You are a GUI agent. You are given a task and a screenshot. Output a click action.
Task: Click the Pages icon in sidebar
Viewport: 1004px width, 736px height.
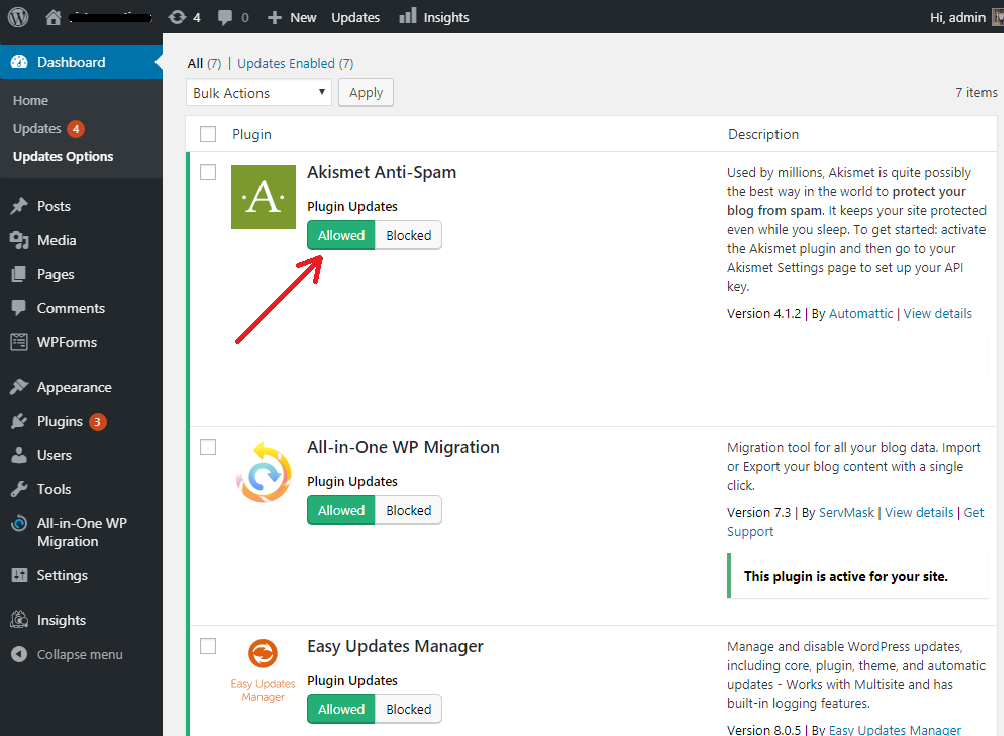[x=19, y=274]
